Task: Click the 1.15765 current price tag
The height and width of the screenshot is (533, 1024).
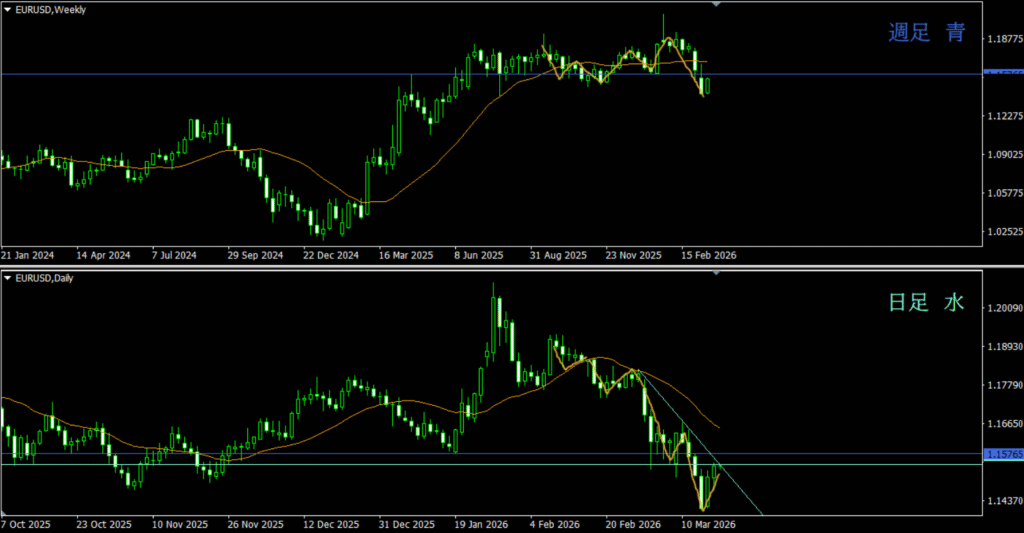Action: 1002,454
